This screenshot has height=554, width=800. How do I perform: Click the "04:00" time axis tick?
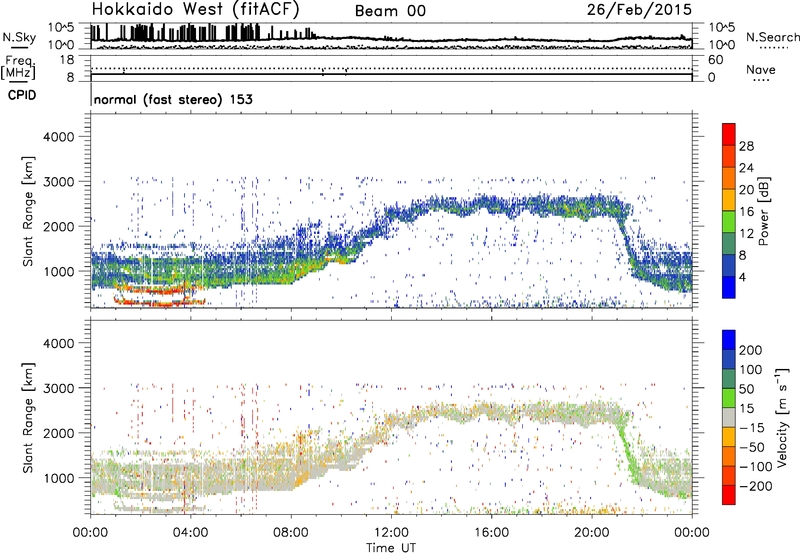[190, 533]
